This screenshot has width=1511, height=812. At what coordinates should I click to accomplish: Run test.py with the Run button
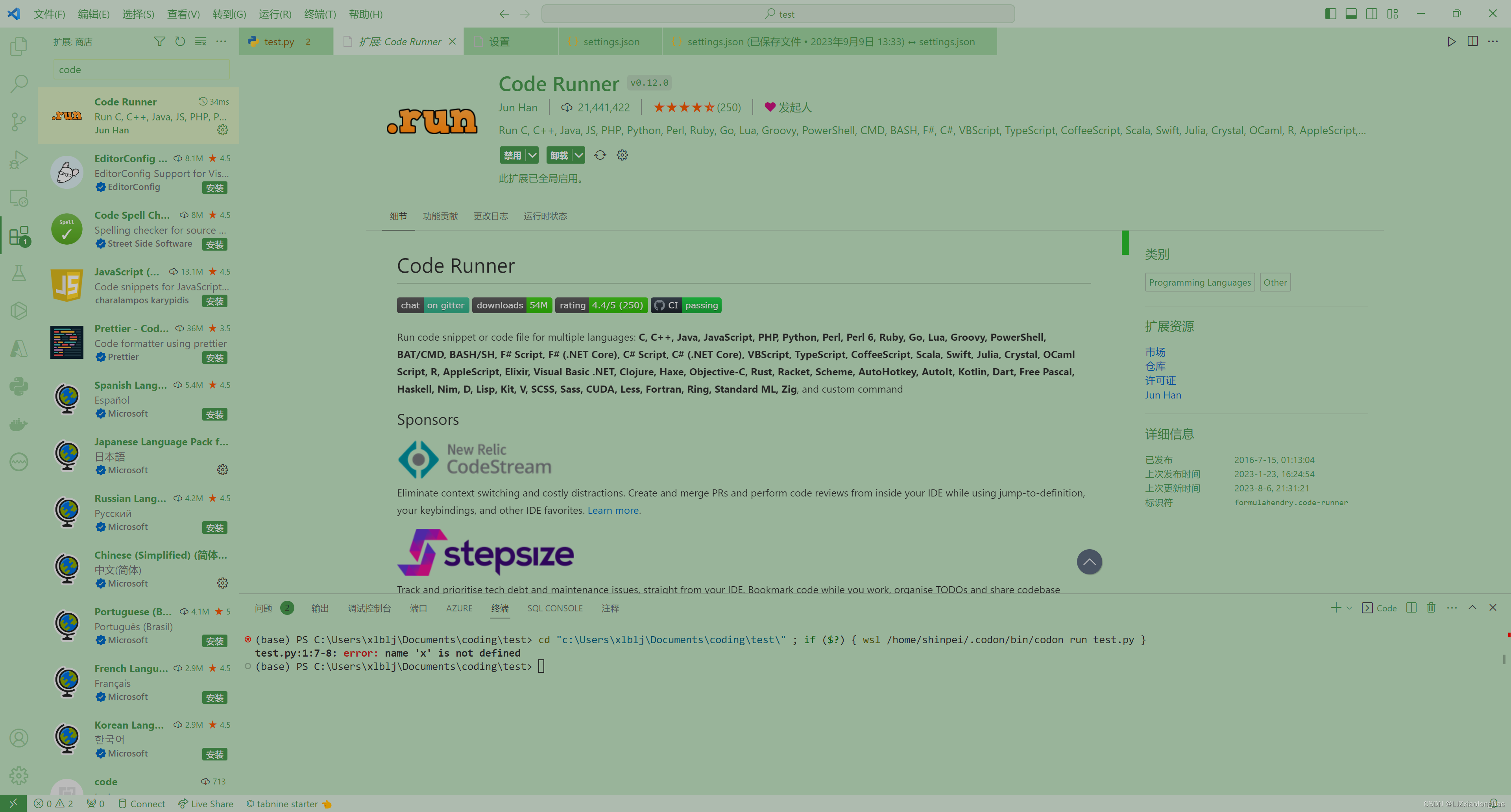[x=1451, y=41]
